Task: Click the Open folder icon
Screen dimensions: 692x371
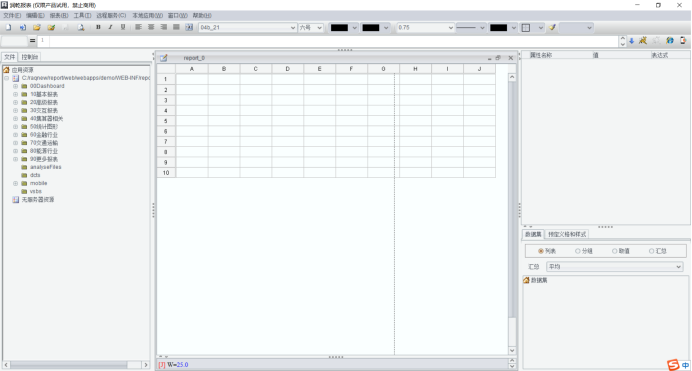Action: pos(37,27)
